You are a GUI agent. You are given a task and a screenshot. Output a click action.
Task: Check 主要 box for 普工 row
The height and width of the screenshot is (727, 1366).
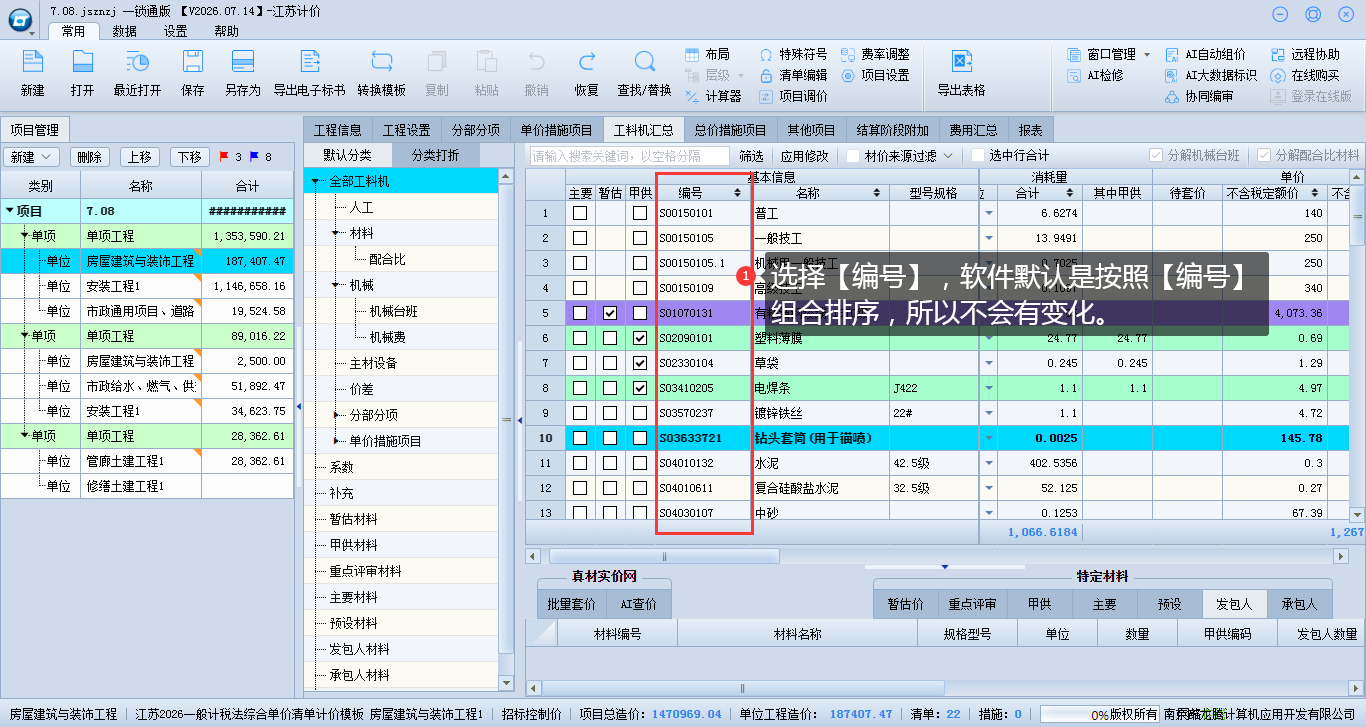point(580,213)
